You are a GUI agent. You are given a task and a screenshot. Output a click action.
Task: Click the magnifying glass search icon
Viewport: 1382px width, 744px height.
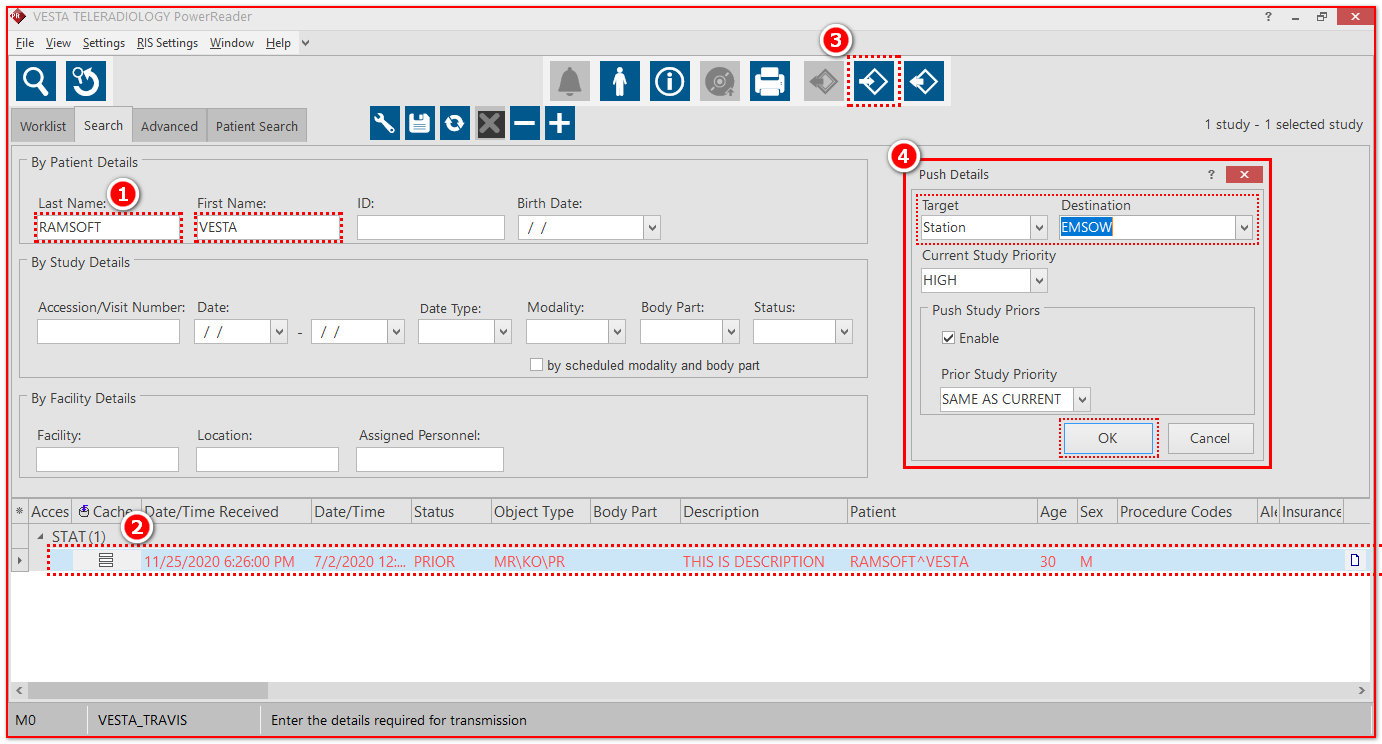tap(36, 81)
